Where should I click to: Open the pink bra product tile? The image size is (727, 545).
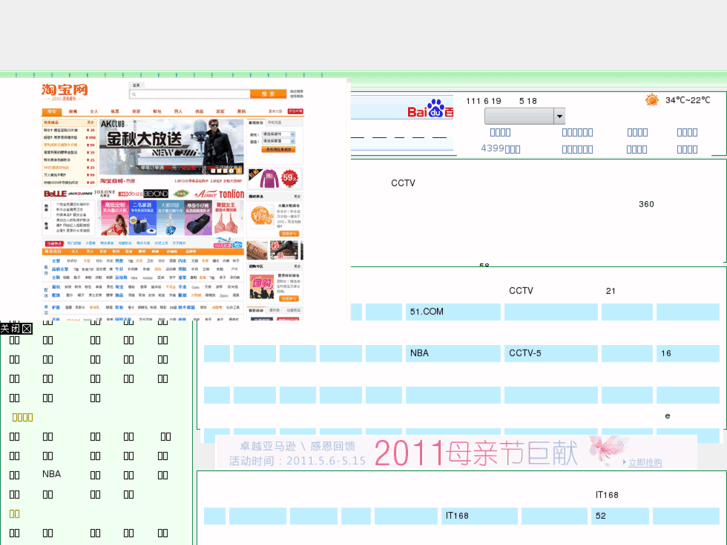(225, 218)
